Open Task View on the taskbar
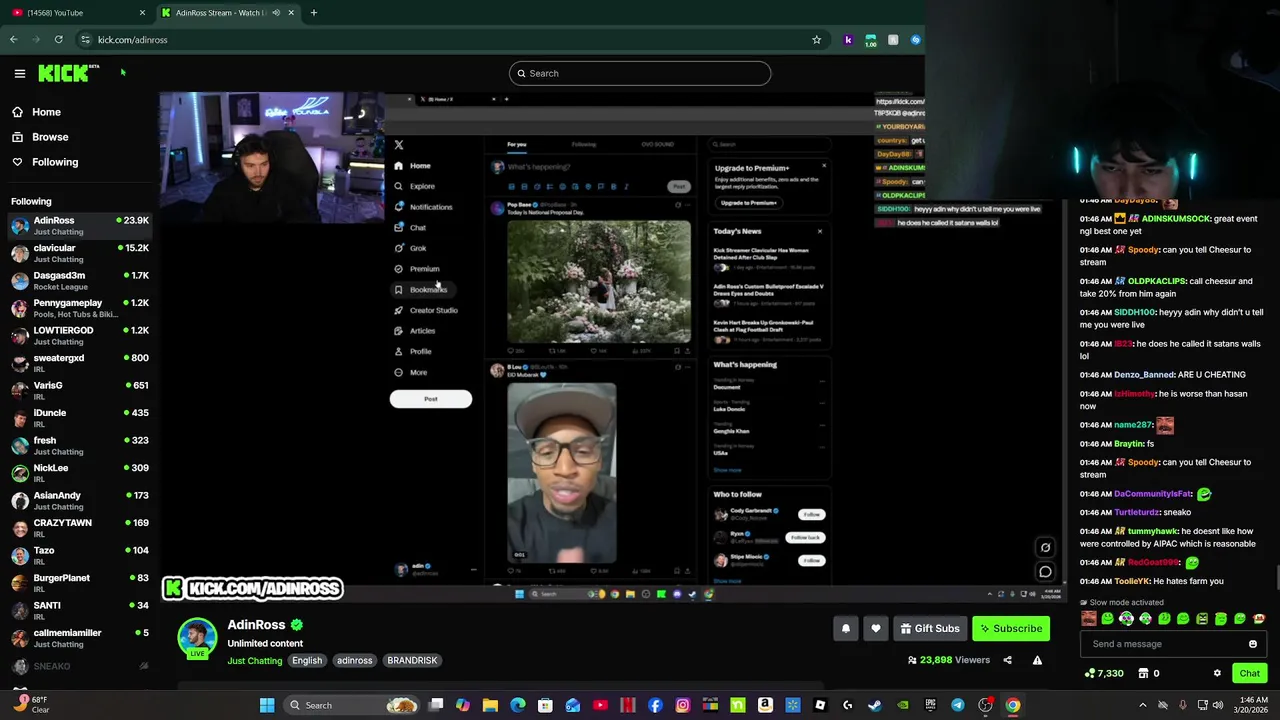 (436, 705)
